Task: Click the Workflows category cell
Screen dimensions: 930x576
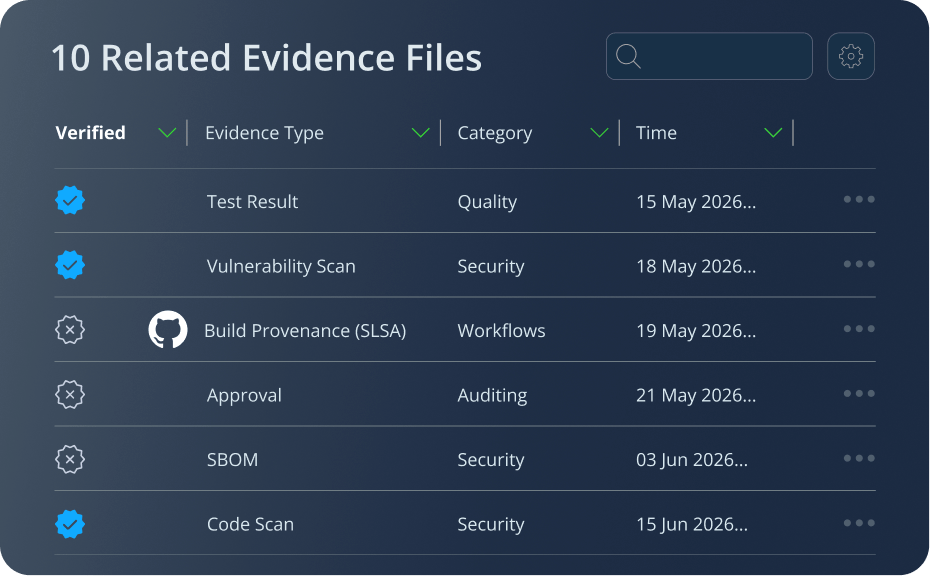Action: point(501,331)
